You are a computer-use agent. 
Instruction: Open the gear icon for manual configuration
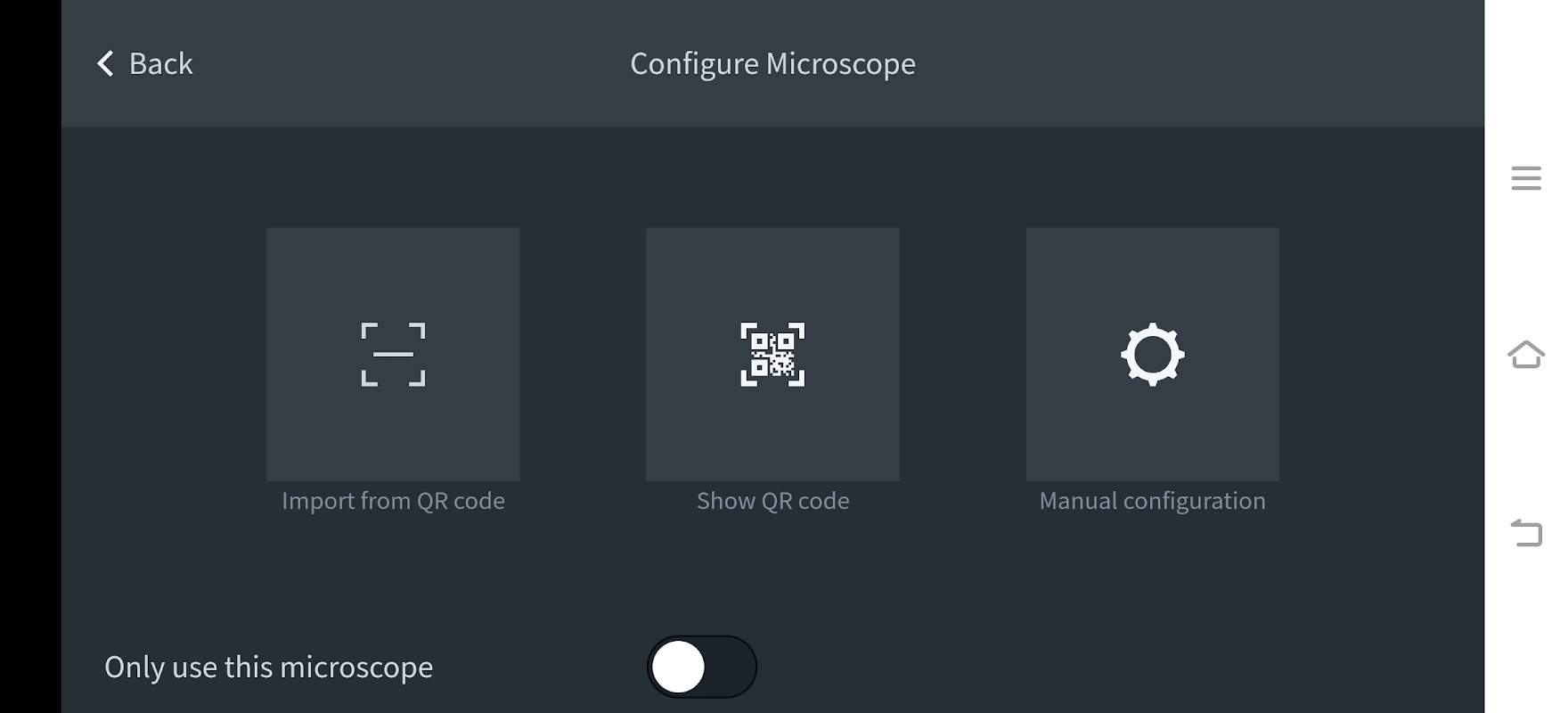[x=1152, y=355]
